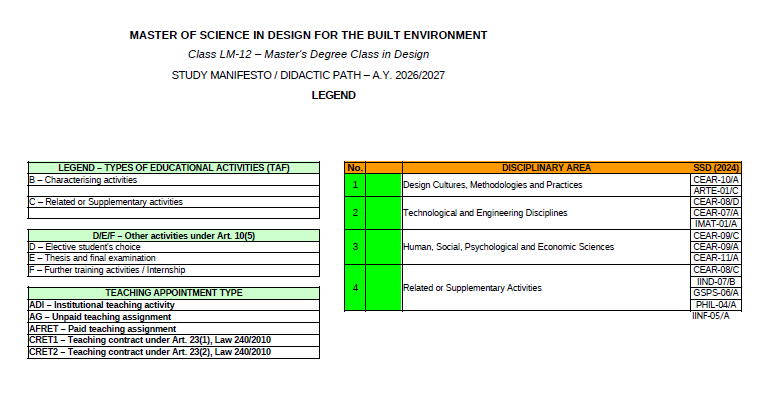This screenshot has height=395, width=776.
Task: Select the row 'D – Elective student's choice'
Action: click(174, 247)
